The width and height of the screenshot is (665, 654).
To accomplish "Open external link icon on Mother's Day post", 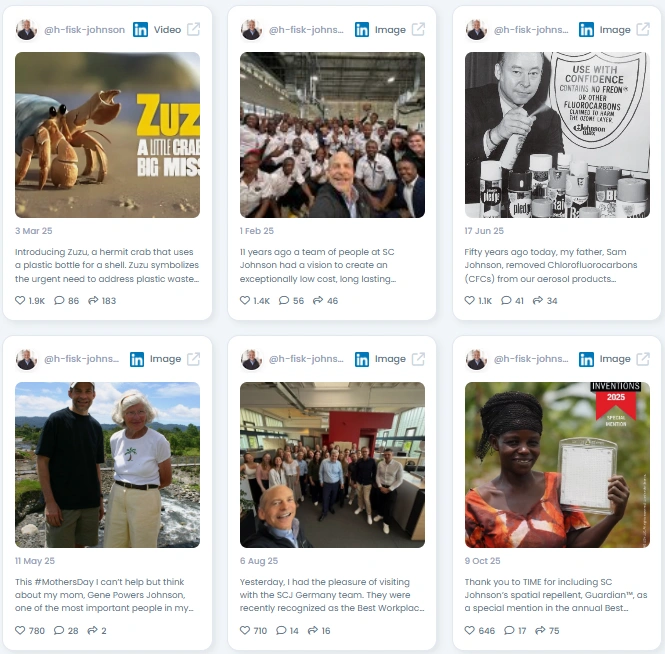I will pyautogui.click(x=193, y=359).
